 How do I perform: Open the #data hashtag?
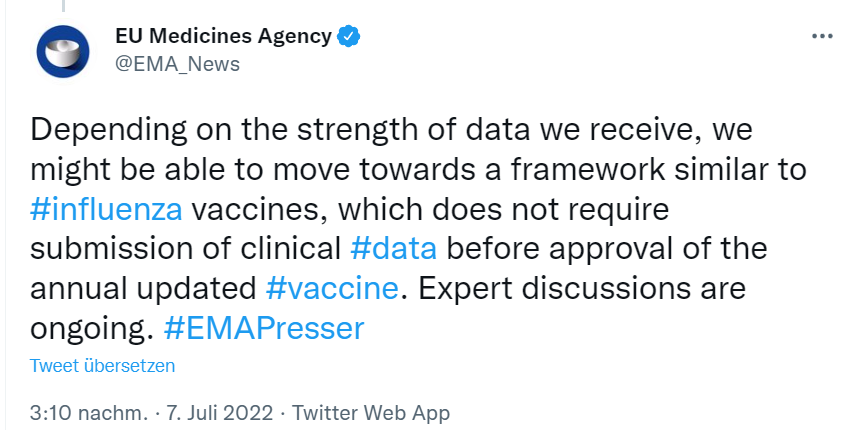(x=393, y=248)
